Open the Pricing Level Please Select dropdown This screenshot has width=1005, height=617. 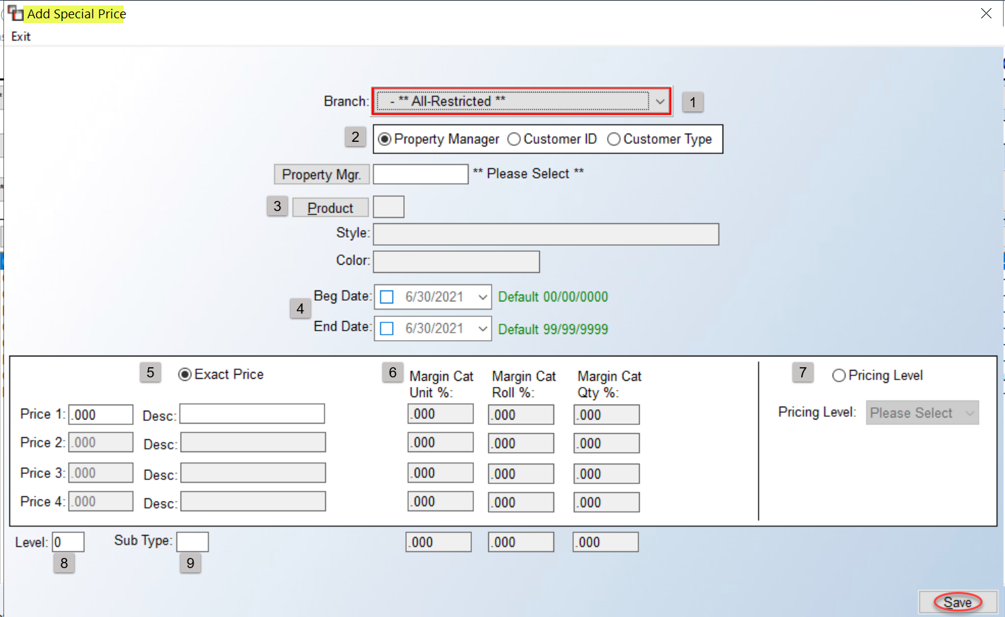click(922, 413)
